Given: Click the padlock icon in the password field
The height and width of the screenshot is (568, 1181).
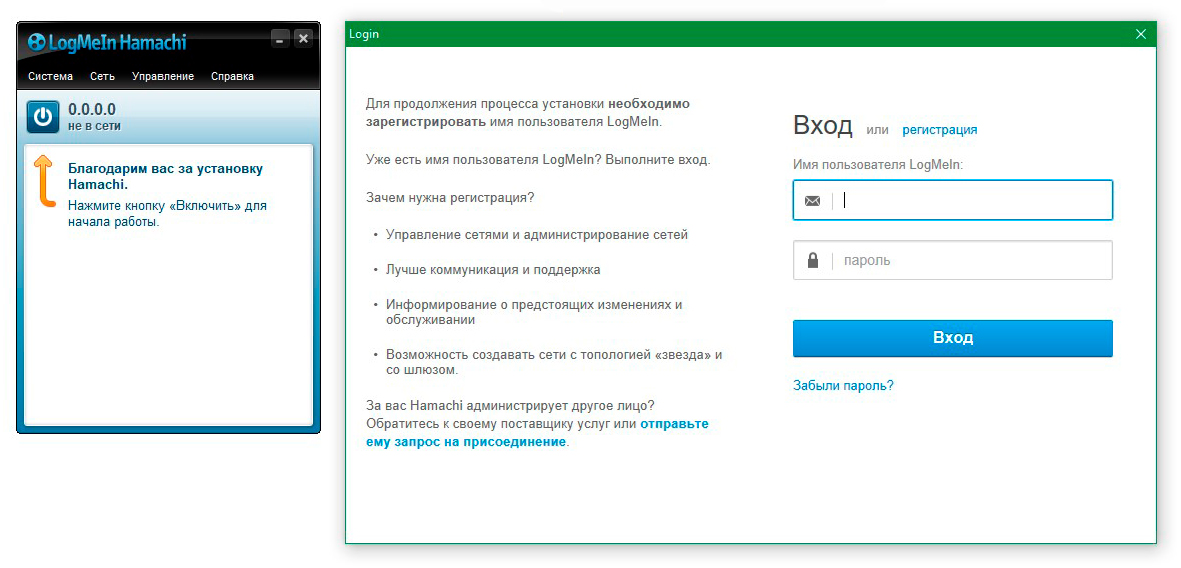Looking at the screenshot, I should [812, 261].
